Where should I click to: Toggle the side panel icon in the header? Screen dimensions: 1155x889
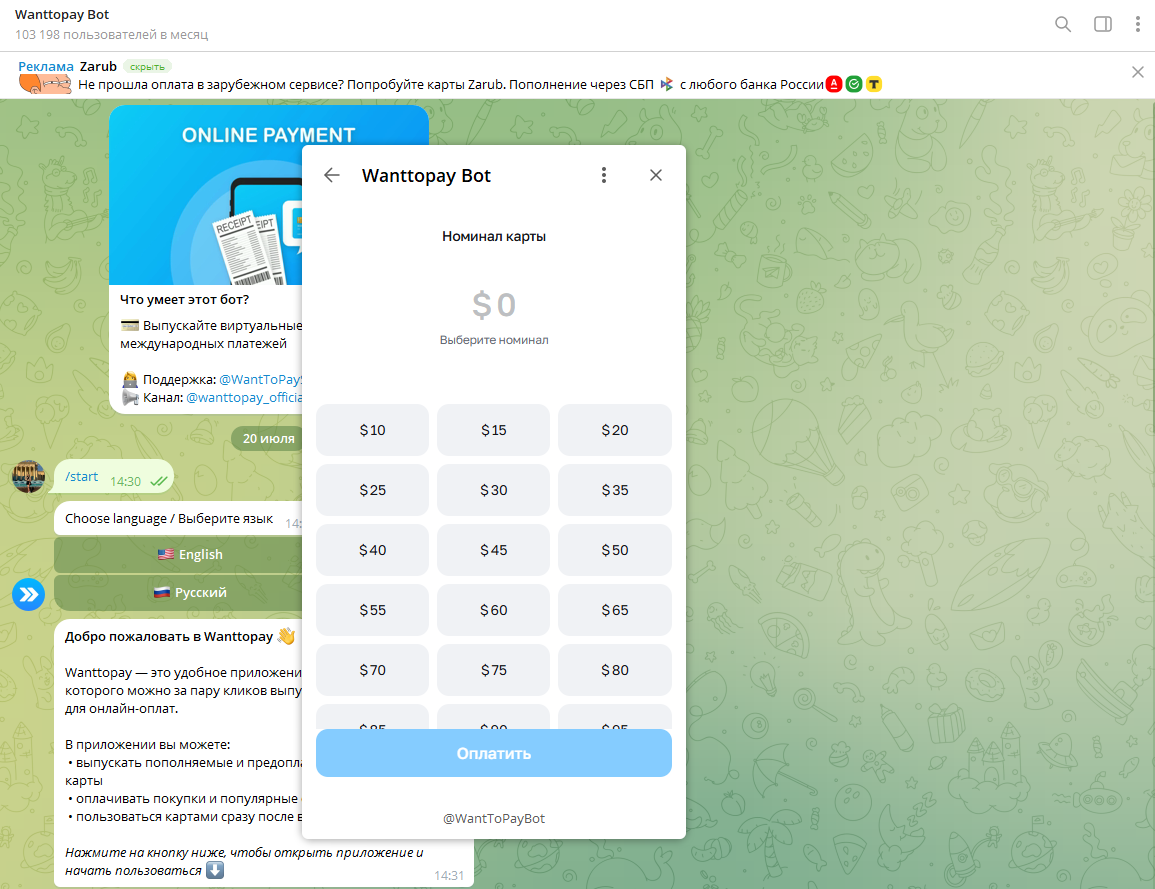1103,24
